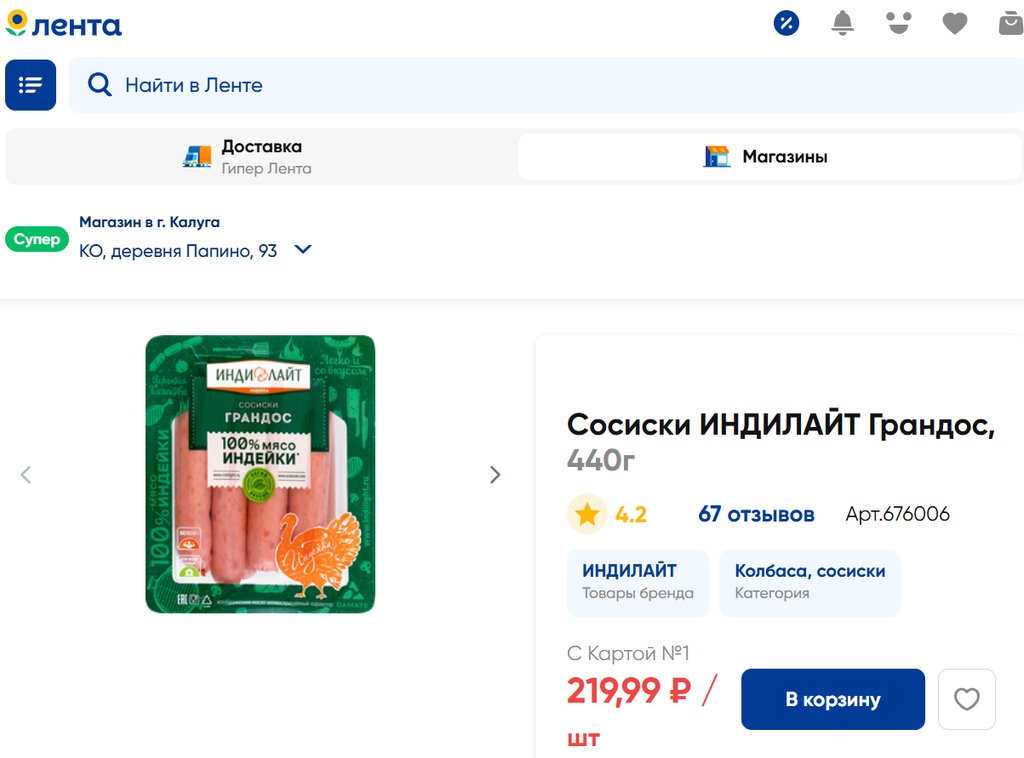Image resolution: width=1024 pixels, height=758 pixels.
Task: Expand the store address dropdown chevron
Action: click(303, 249)
